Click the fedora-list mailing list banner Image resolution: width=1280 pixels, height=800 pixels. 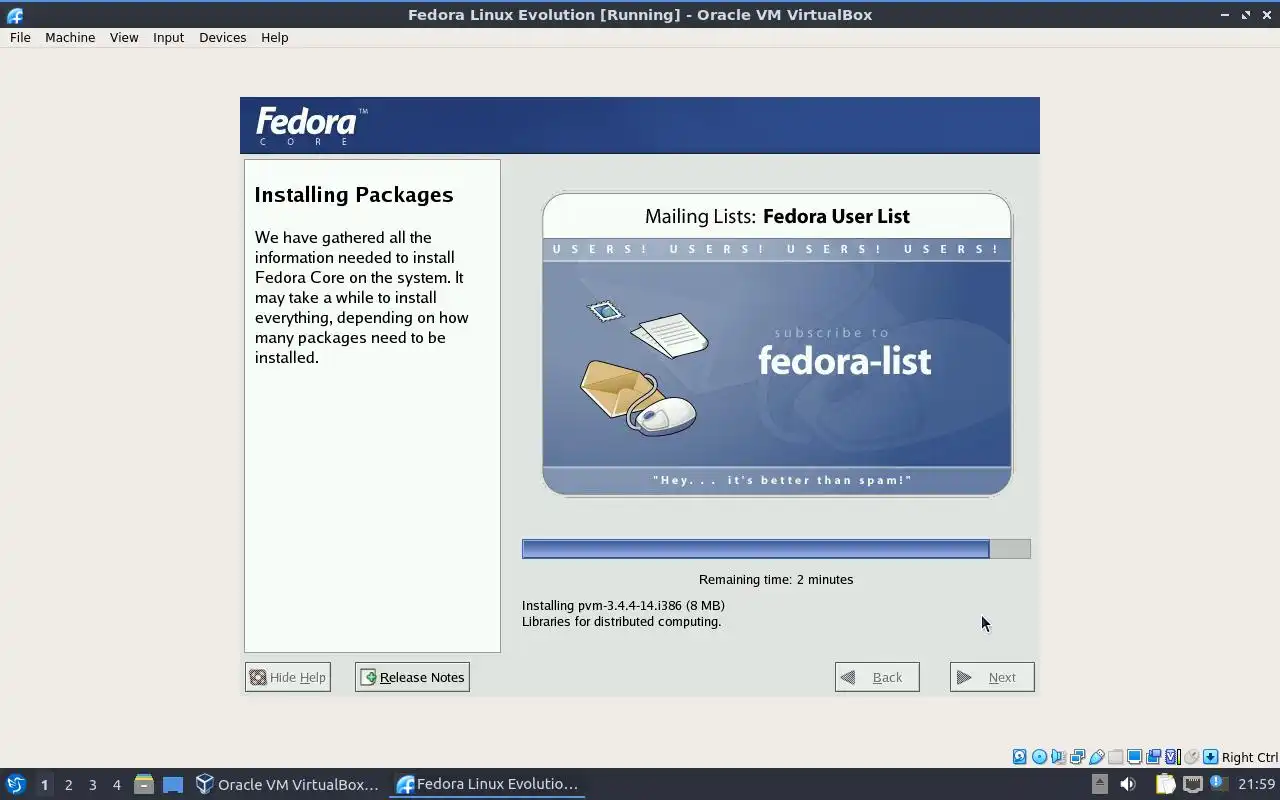pos(777,344)
